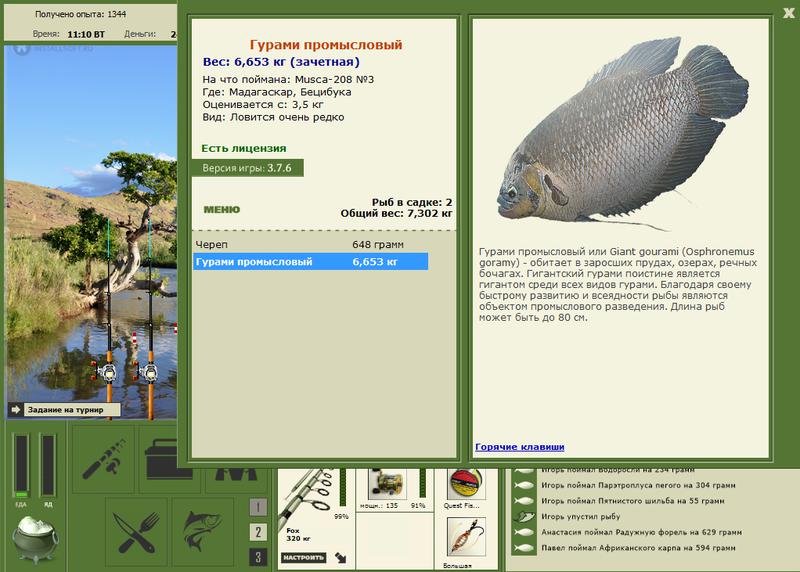Select rod slot 2
This screenshot has width=800, height=572.
[x=258, y=532]
